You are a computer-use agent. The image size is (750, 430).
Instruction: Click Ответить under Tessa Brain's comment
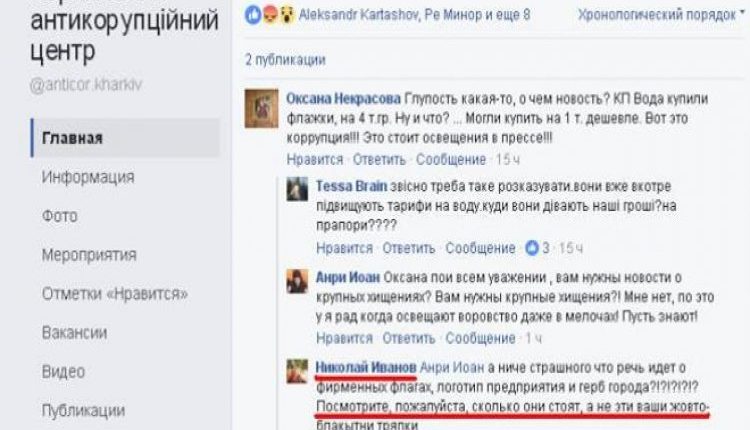click(408, 248)
